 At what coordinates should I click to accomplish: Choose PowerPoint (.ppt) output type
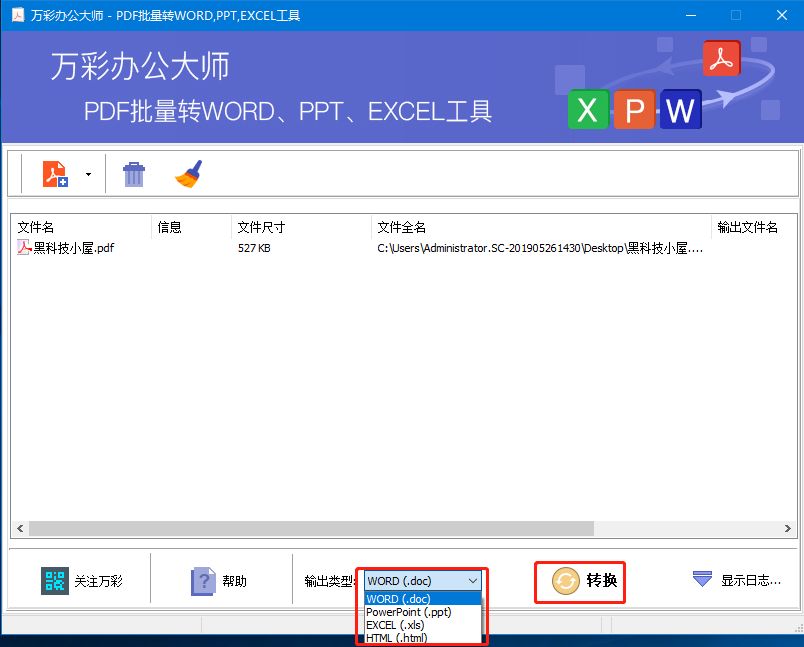423,612
